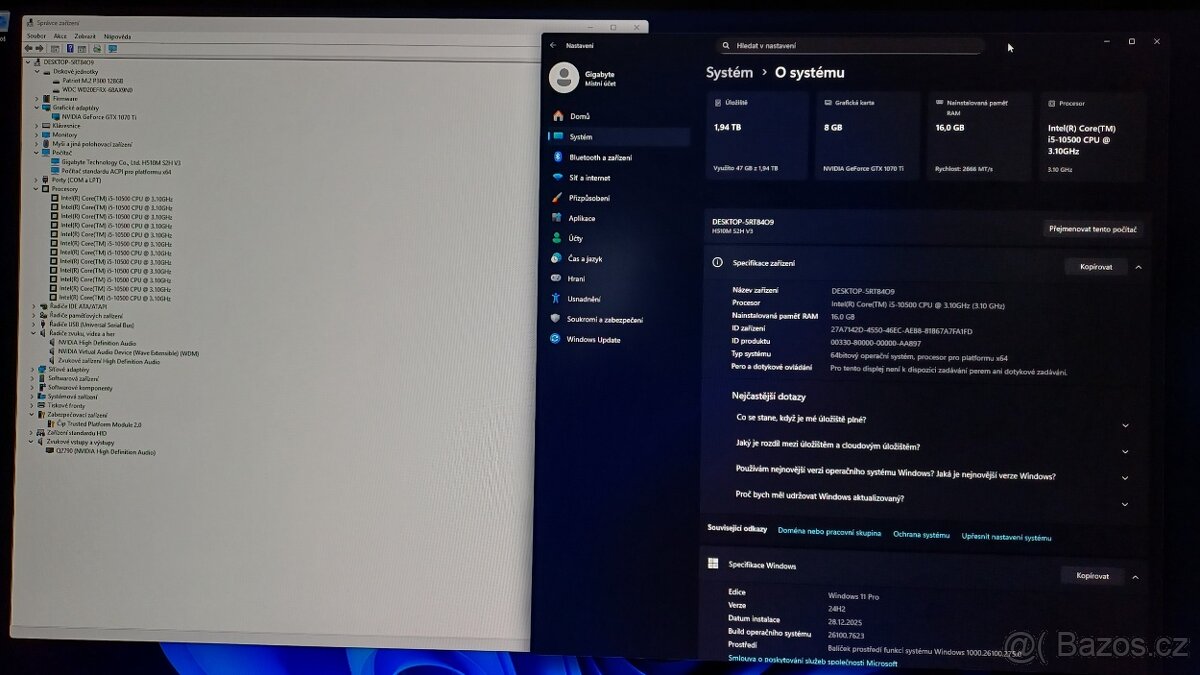Click the Bluetooth a zařízení sidebar icon
The width and height of the screenshot is (1200, 675).
[x=556, y=157]
